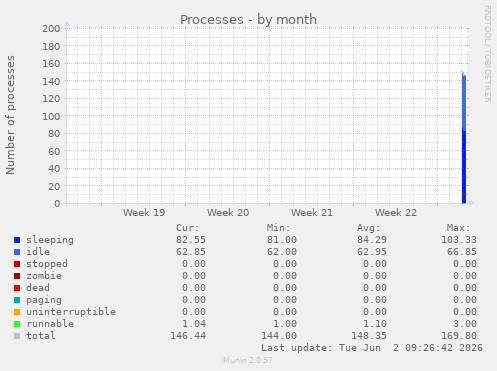Click the 'Munin 2.0.57' version footer
This screenshot has height=371, width=497.
click(x=248, y=360)
